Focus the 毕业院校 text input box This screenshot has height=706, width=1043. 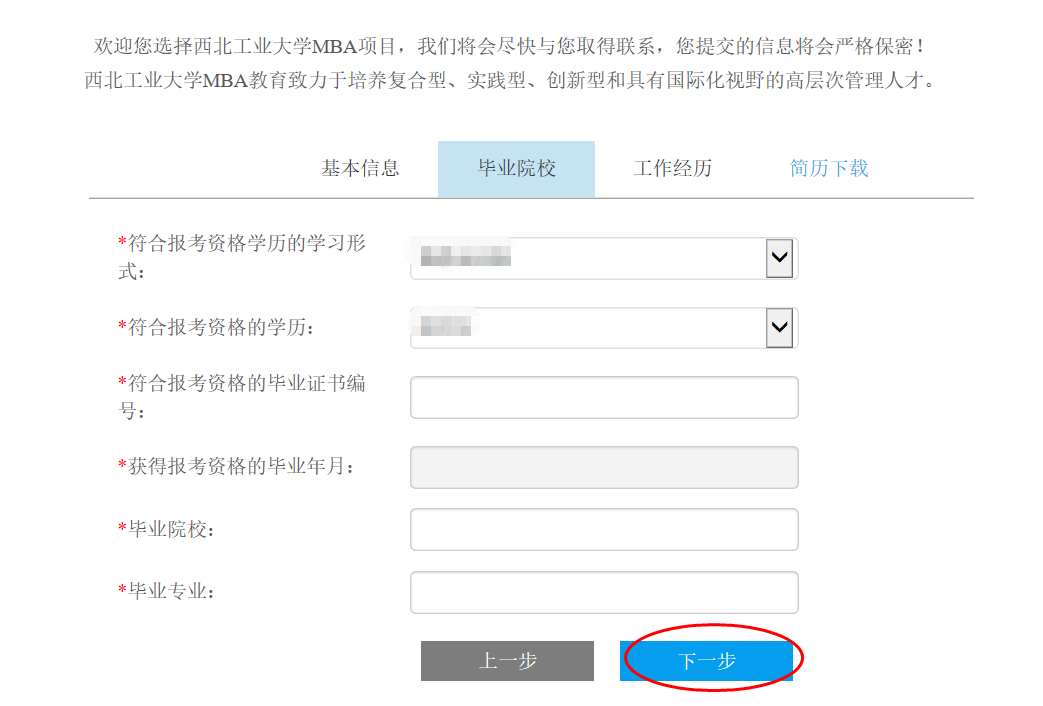(x=604, y=529)
